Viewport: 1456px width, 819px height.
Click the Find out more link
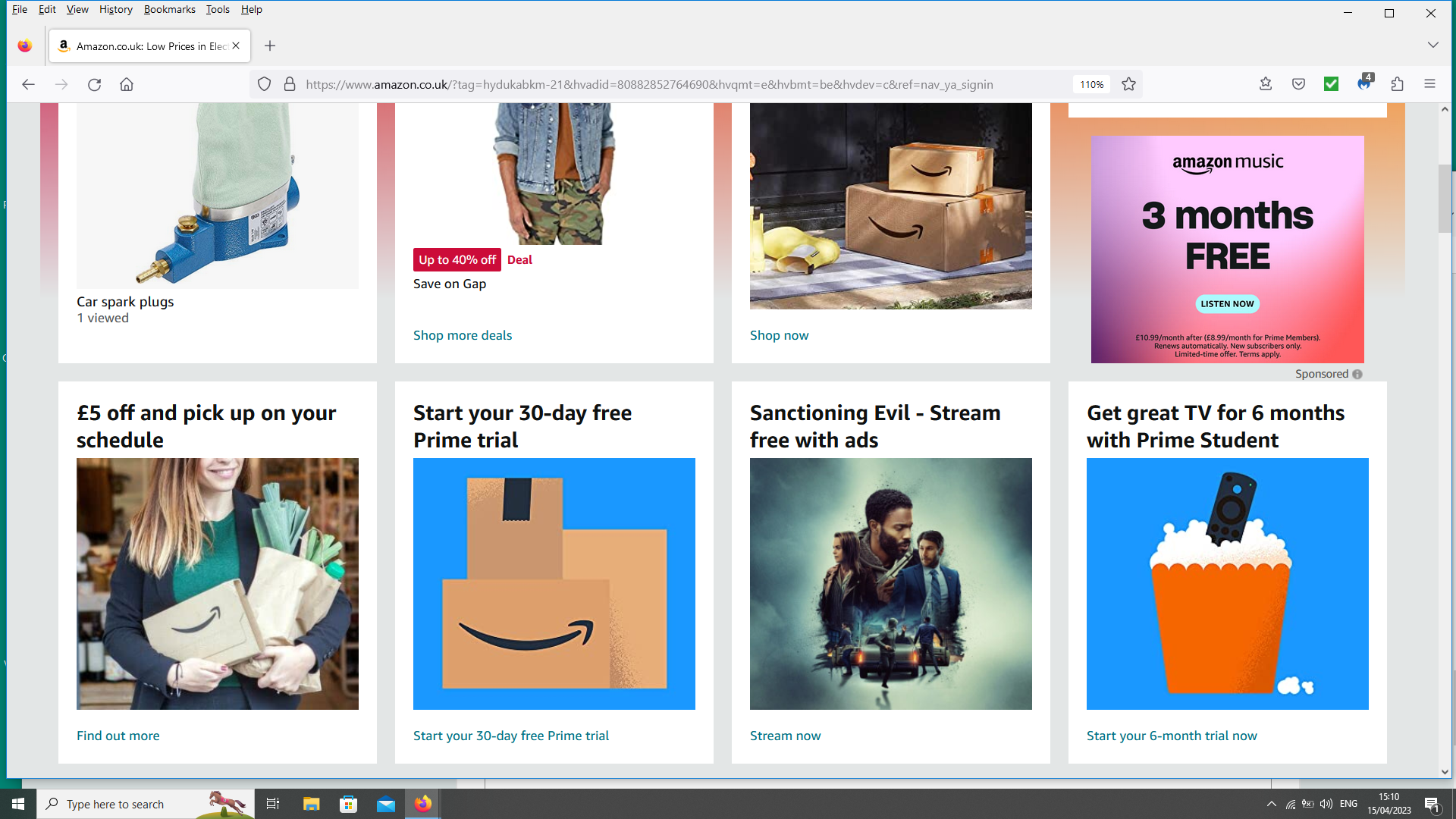point(118,736)
